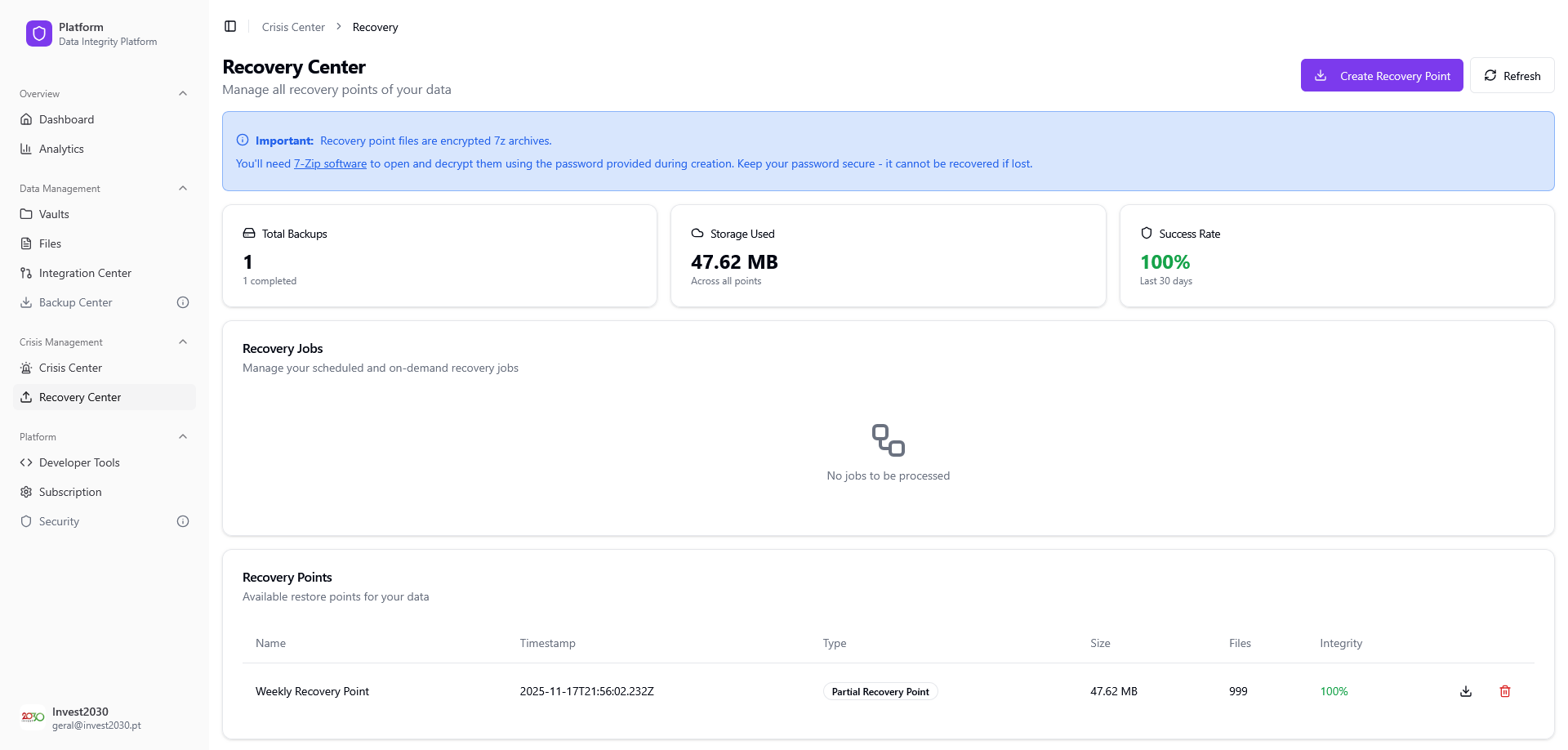1568x750 pixels.
Task: Click Create Recovery Point button
Action: (x=1382, y=76)
